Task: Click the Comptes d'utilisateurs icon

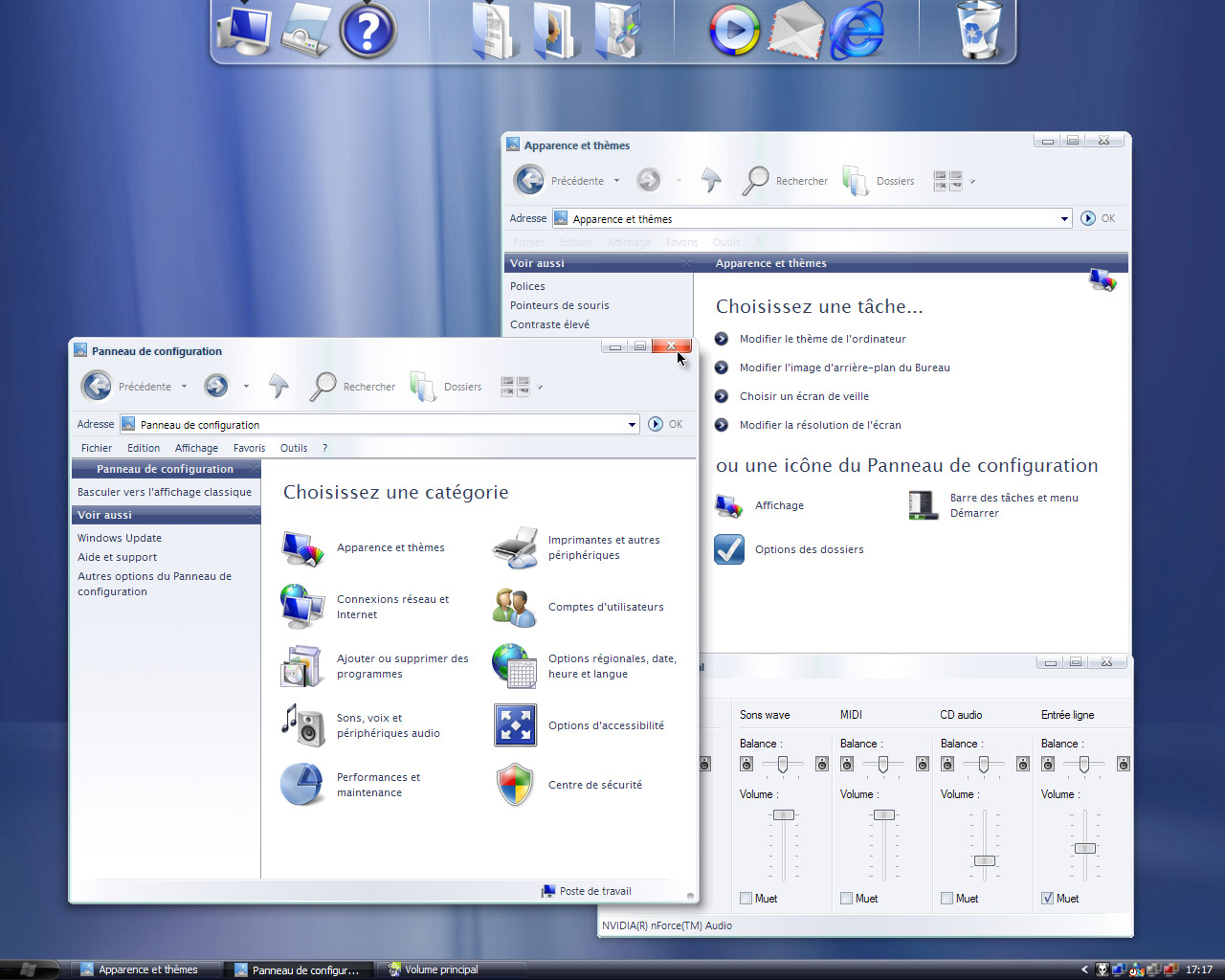Action: [515, 607]
